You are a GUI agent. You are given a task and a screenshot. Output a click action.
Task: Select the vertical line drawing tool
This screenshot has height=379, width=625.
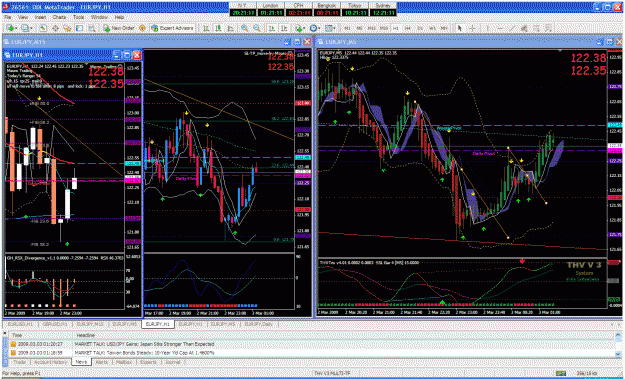(488, 28)
